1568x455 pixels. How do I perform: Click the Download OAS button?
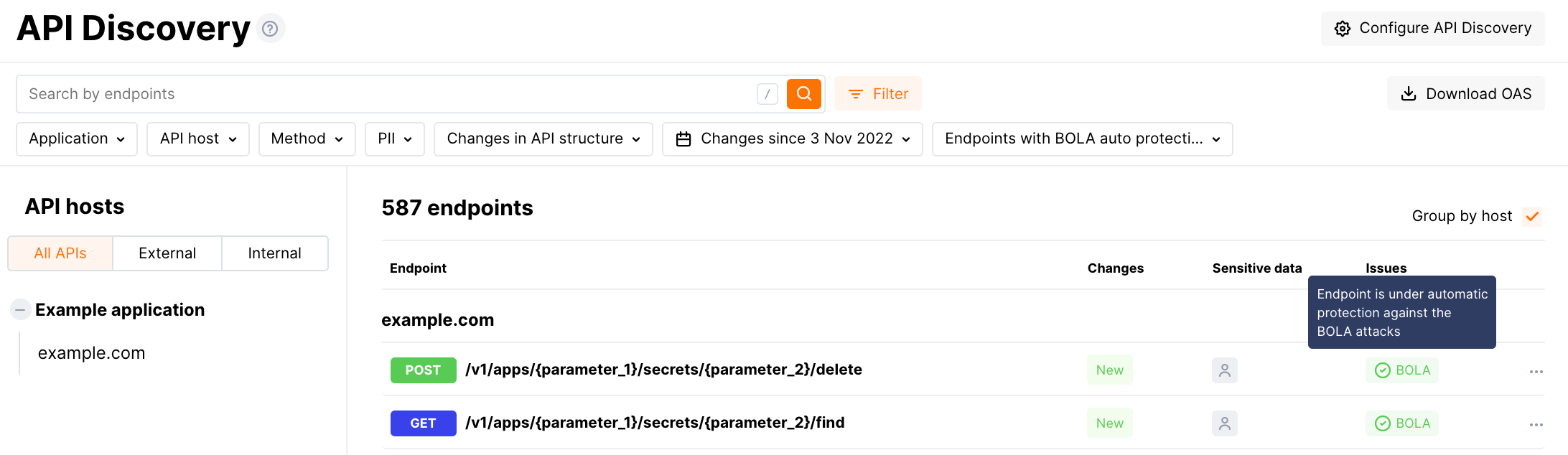[1466, 94]
